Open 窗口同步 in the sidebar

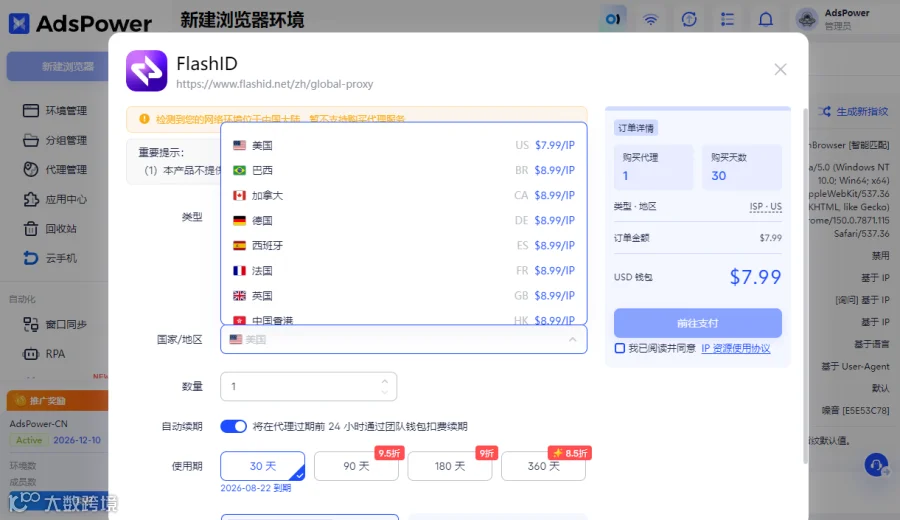[x=55, y=324]
